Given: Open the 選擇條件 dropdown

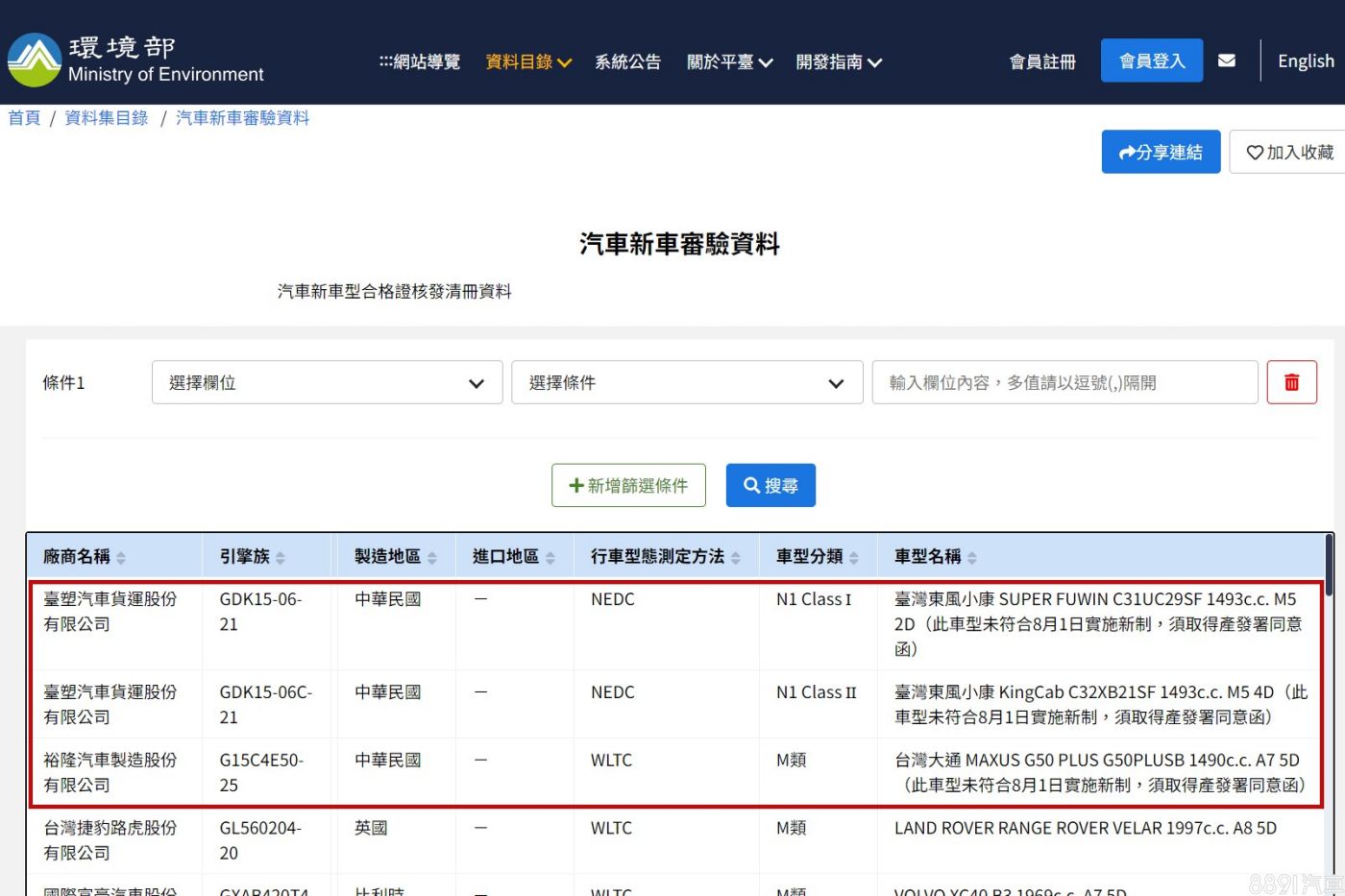Looking at the screenshot, I should [686, 382].
